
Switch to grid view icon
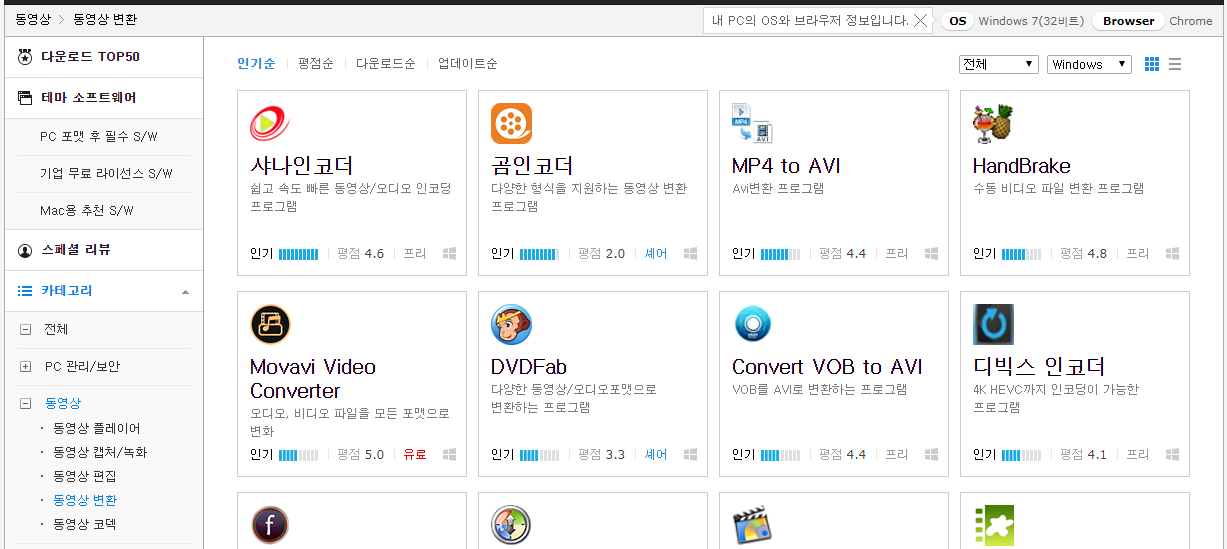(x=1152, y=64)
